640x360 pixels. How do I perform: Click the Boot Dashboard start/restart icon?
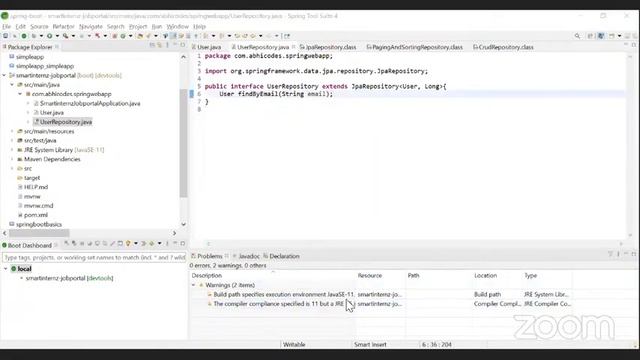click(x=67, y=244)
